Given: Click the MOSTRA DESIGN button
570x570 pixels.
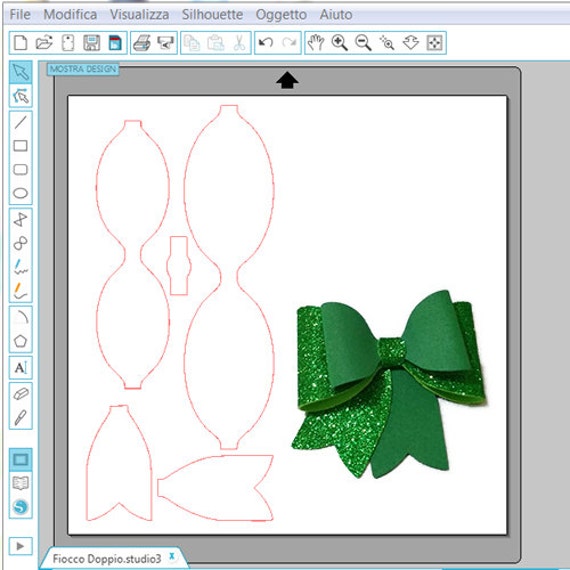Looking at the screenshot, I should point(83,69).
